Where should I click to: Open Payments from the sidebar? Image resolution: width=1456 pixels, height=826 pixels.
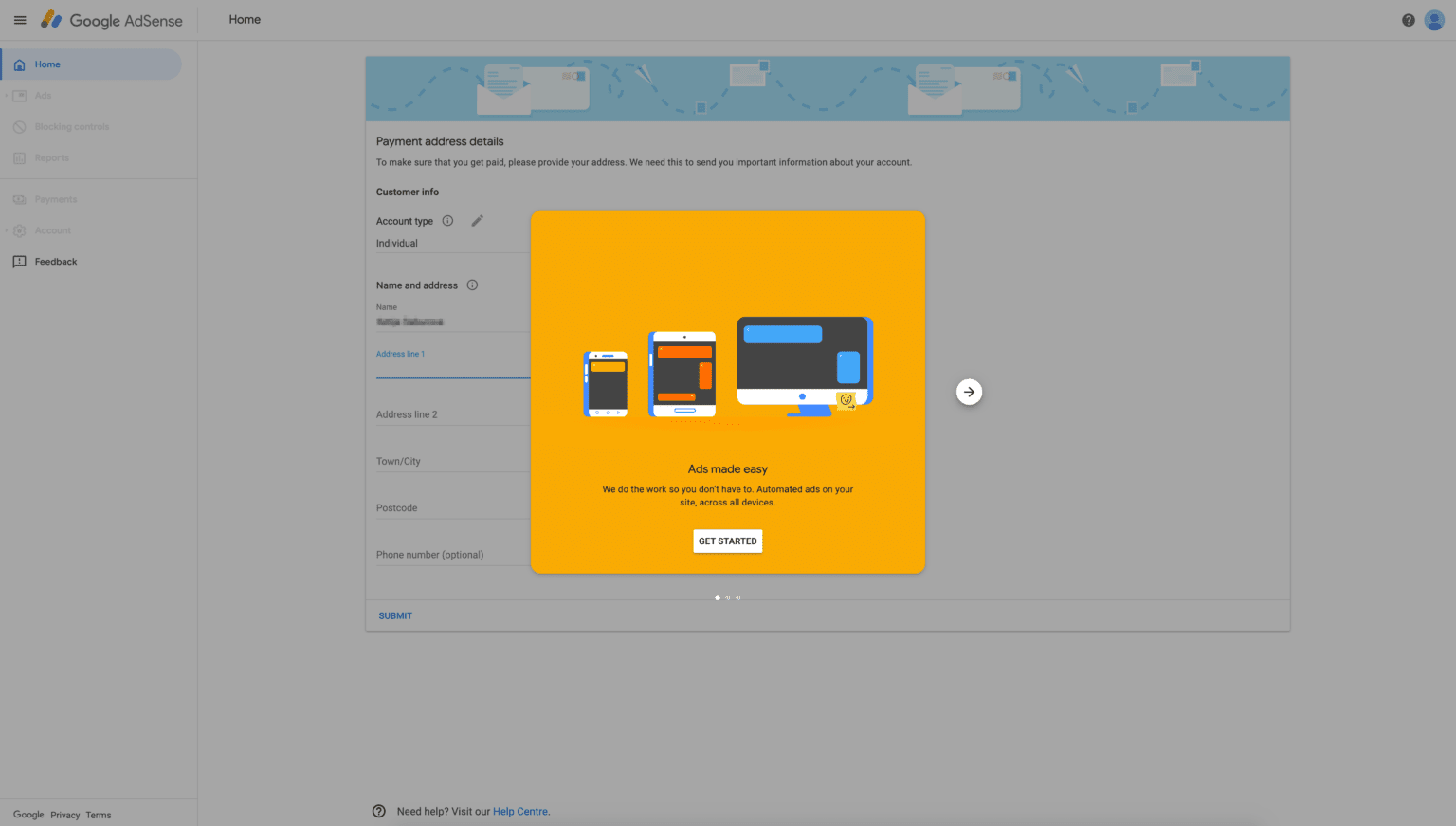point(55,199)
